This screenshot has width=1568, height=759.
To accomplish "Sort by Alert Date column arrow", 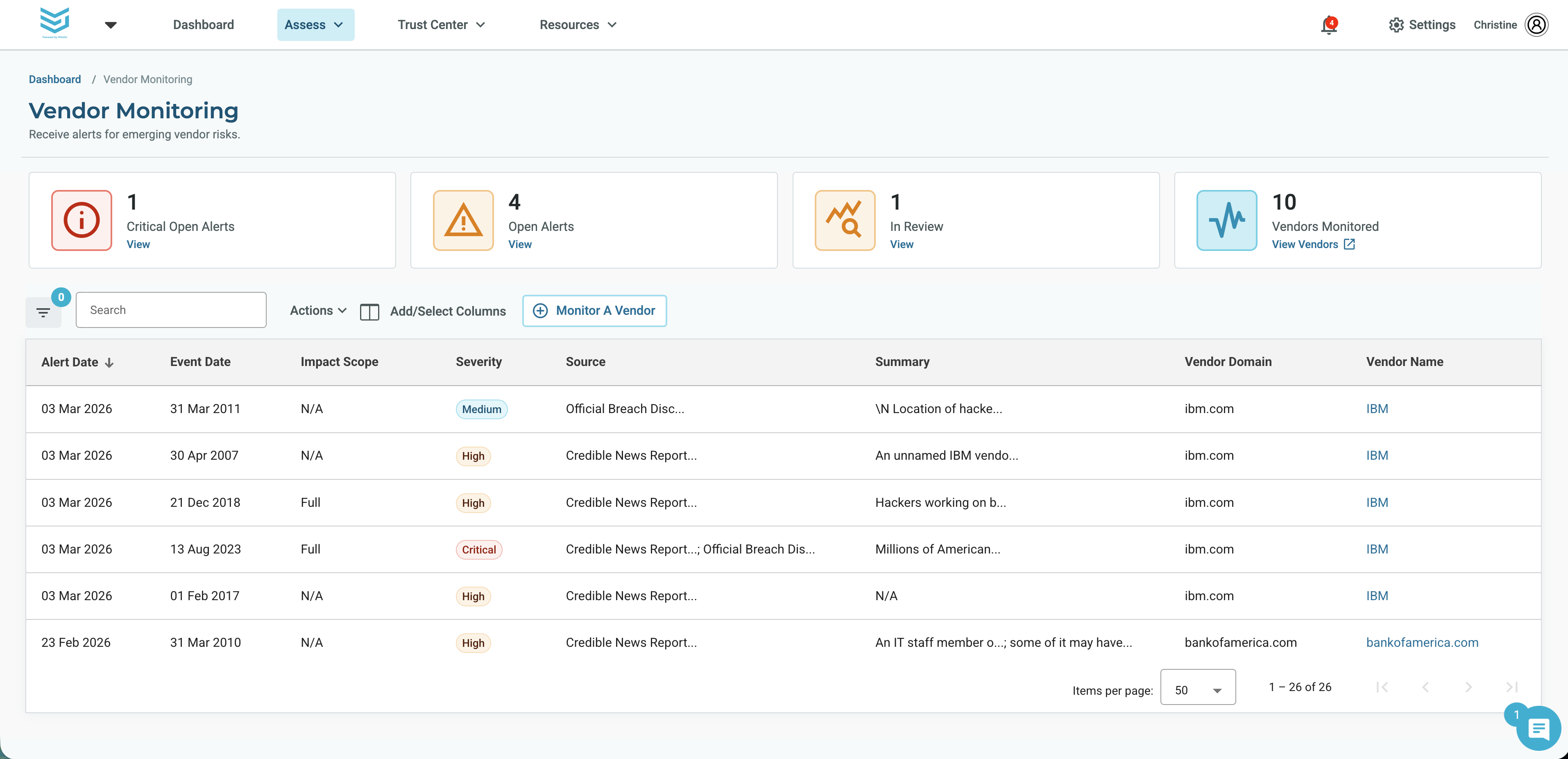I will (109, 362).
